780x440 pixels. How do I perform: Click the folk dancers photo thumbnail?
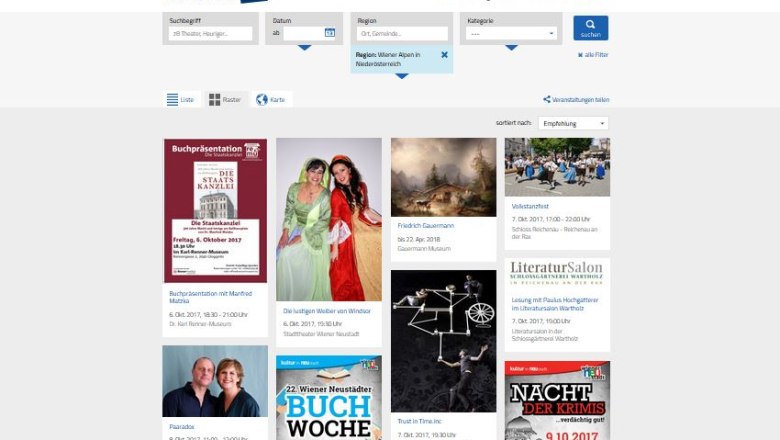(557, 167)
